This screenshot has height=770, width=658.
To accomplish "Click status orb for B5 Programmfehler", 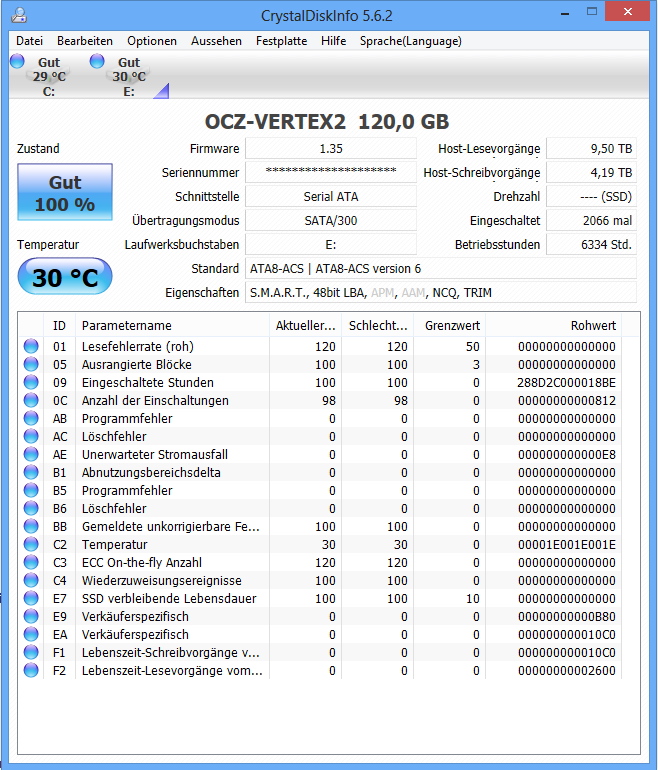I will [x=31, y=491].
